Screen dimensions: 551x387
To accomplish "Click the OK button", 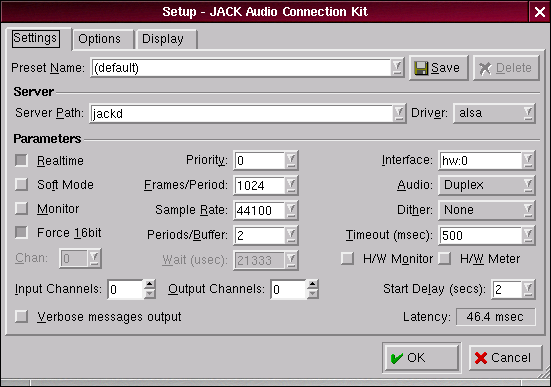I will coord(422,358).
